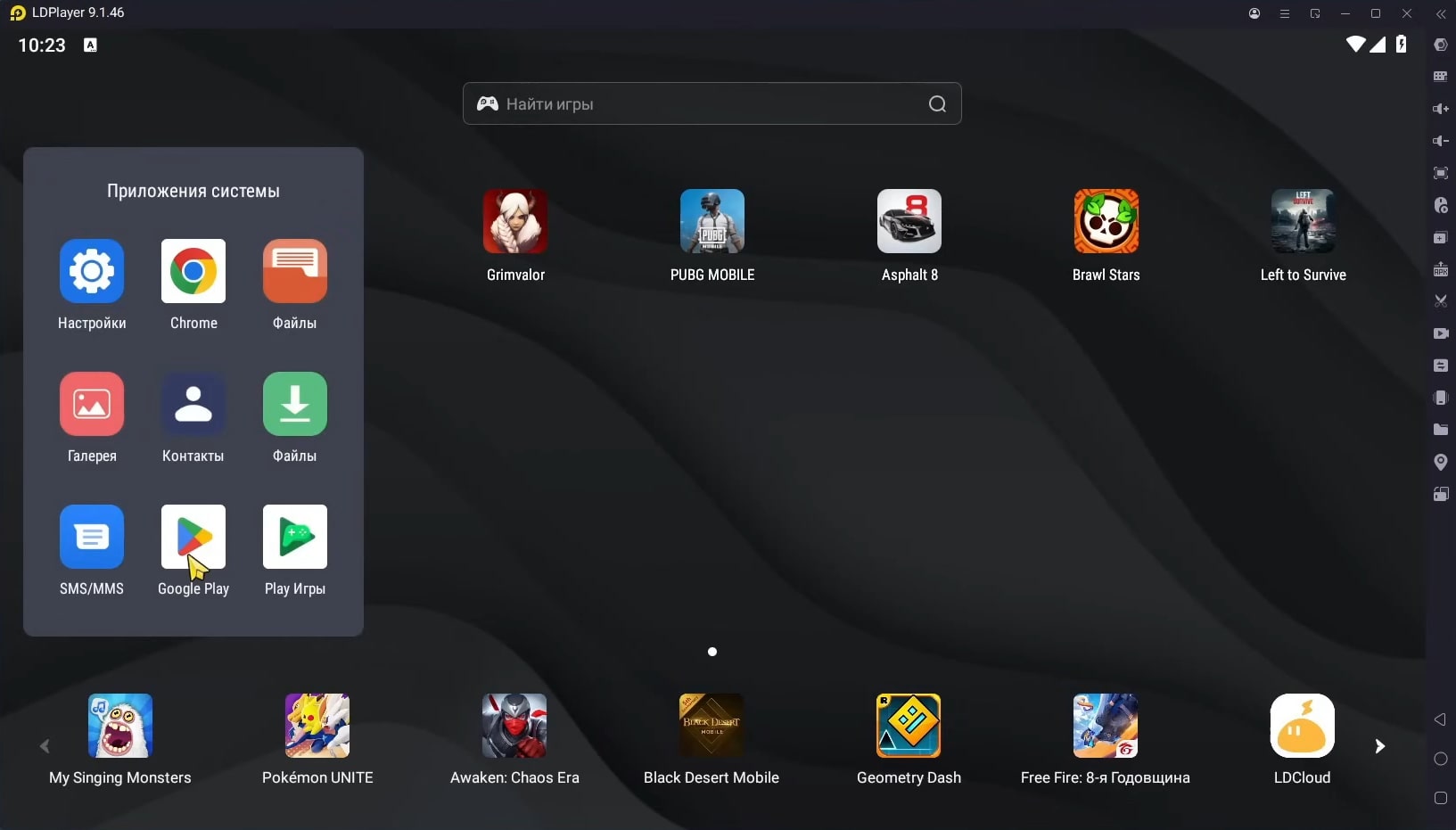
Task: Increase volume using sidebar speaker plus
Action: (x=1440, y=109)
